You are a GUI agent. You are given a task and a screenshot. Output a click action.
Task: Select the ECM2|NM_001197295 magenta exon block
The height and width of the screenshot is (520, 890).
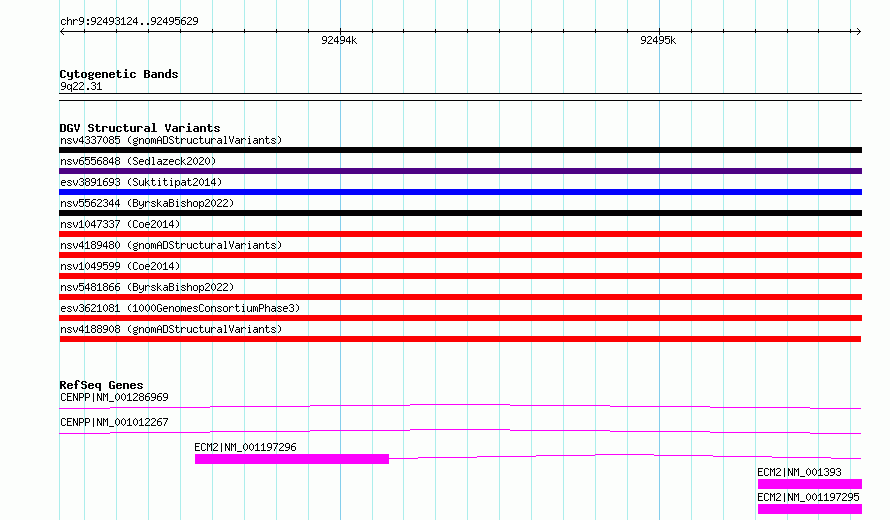(x=810, y=509)
